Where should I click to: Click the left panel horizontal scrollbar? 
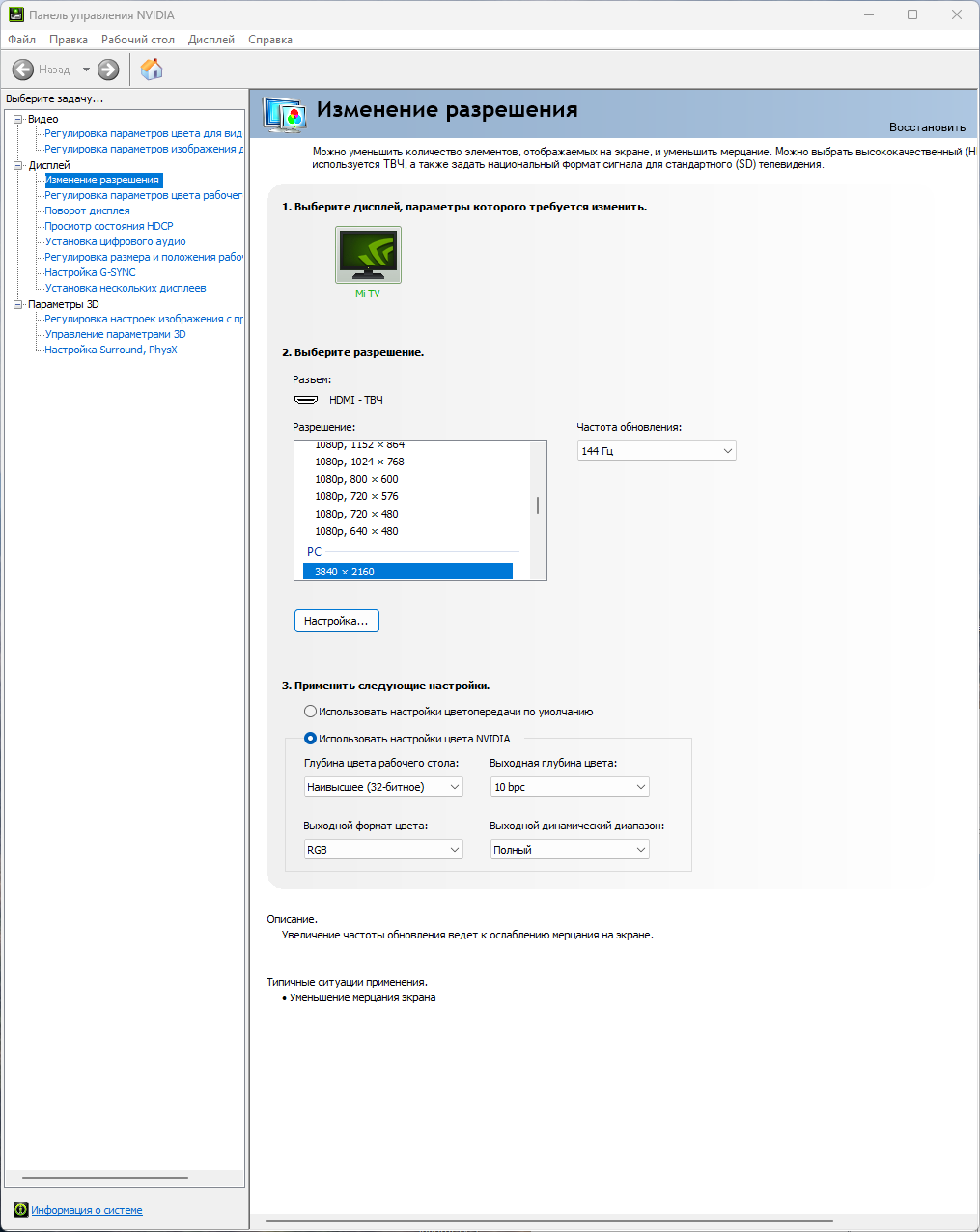(x=105, y=1178)
